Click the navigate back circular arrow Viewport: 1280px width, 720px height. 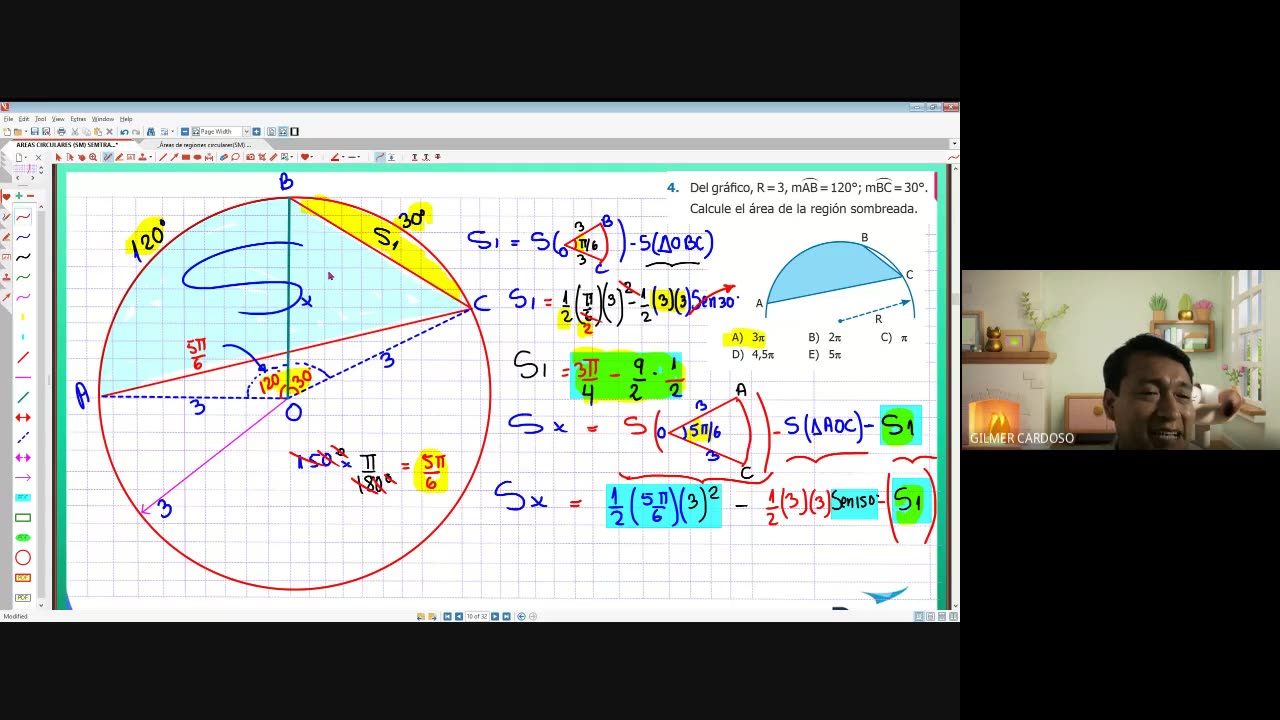coord(521,616)
